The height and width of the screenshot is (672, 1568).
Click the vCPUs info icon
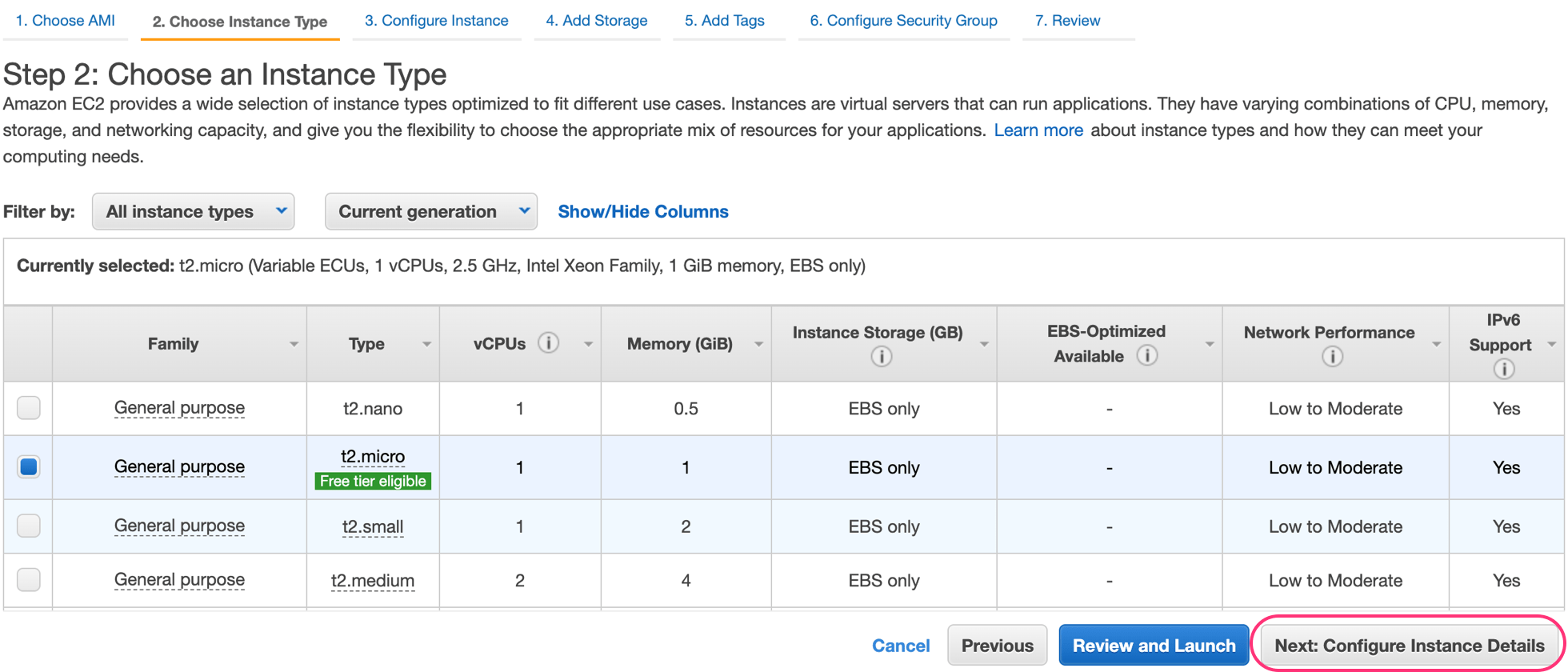click(548, 343)
